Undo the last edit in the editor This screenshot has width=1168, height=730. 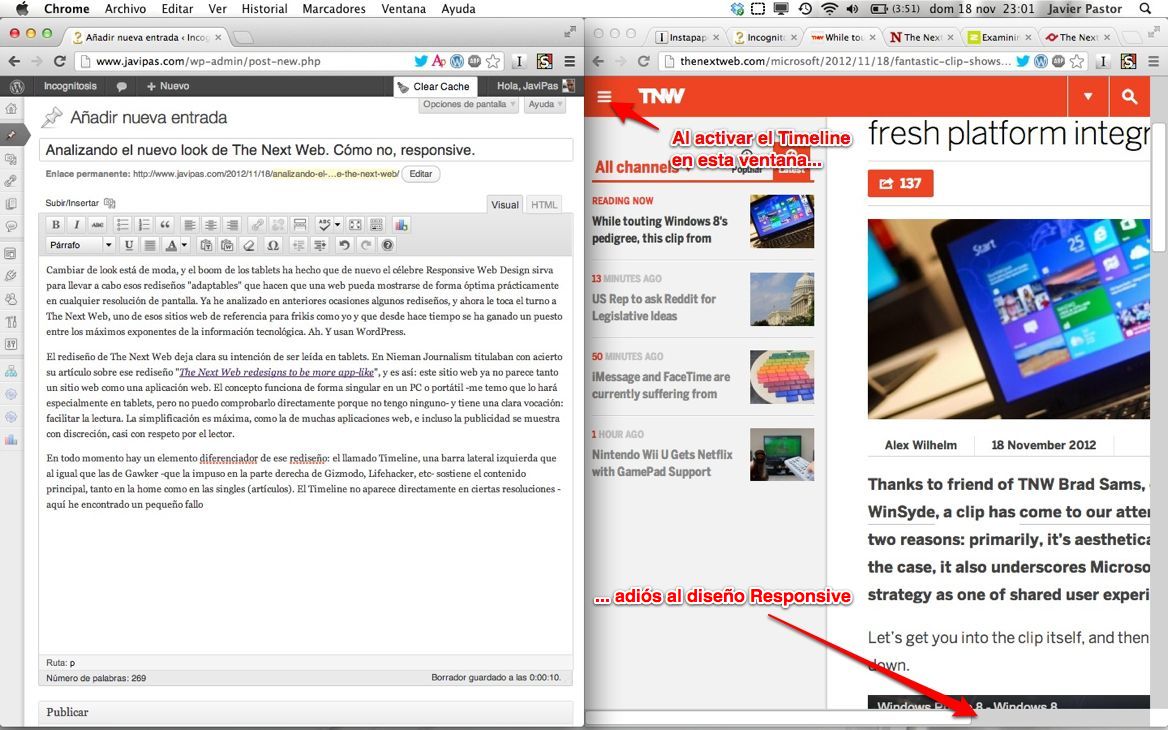pyautogui.click(x=344, y=244)
